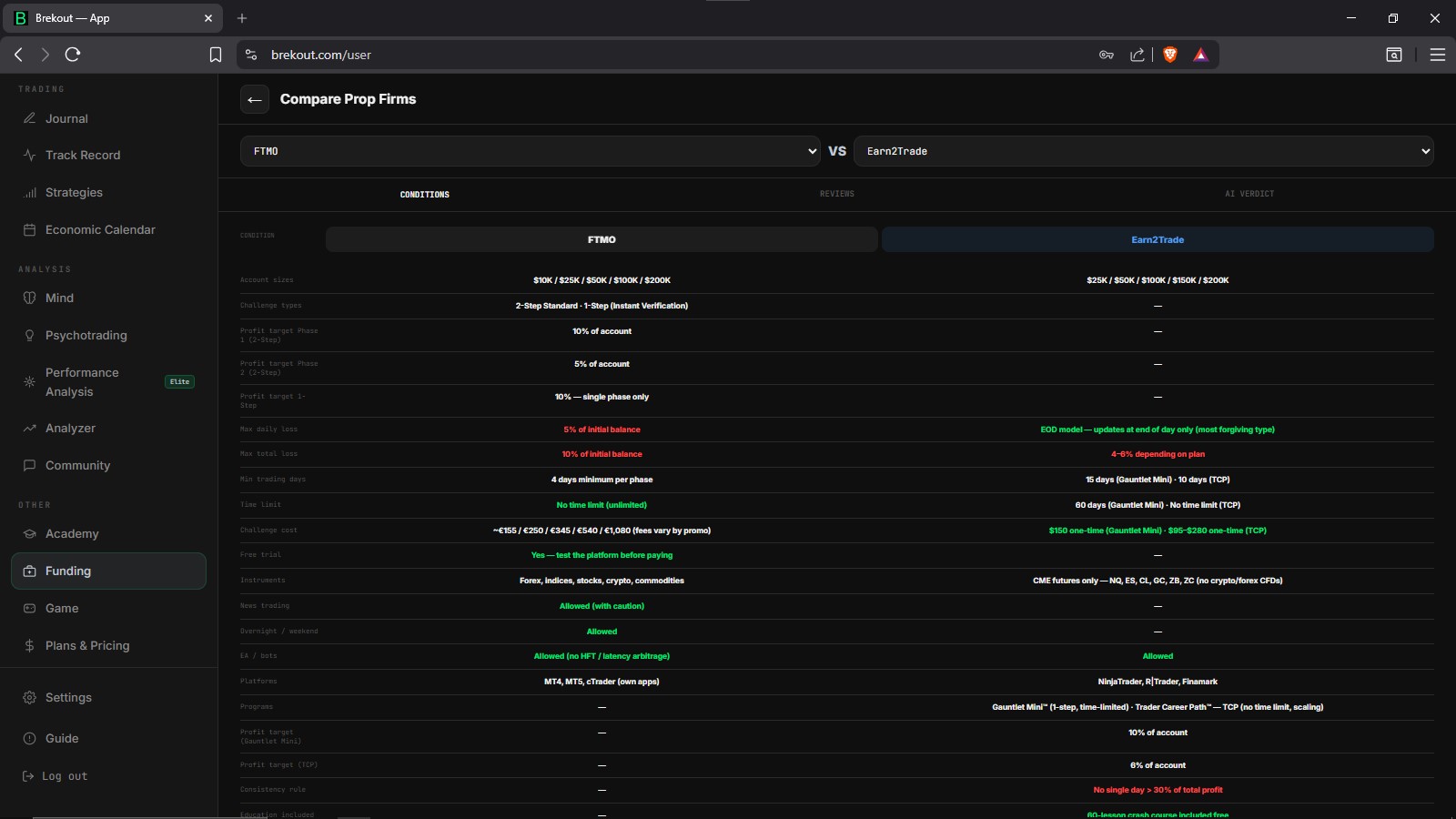Click the Mind brain icon
The image size is (1456, 819).
coord(29,298)
